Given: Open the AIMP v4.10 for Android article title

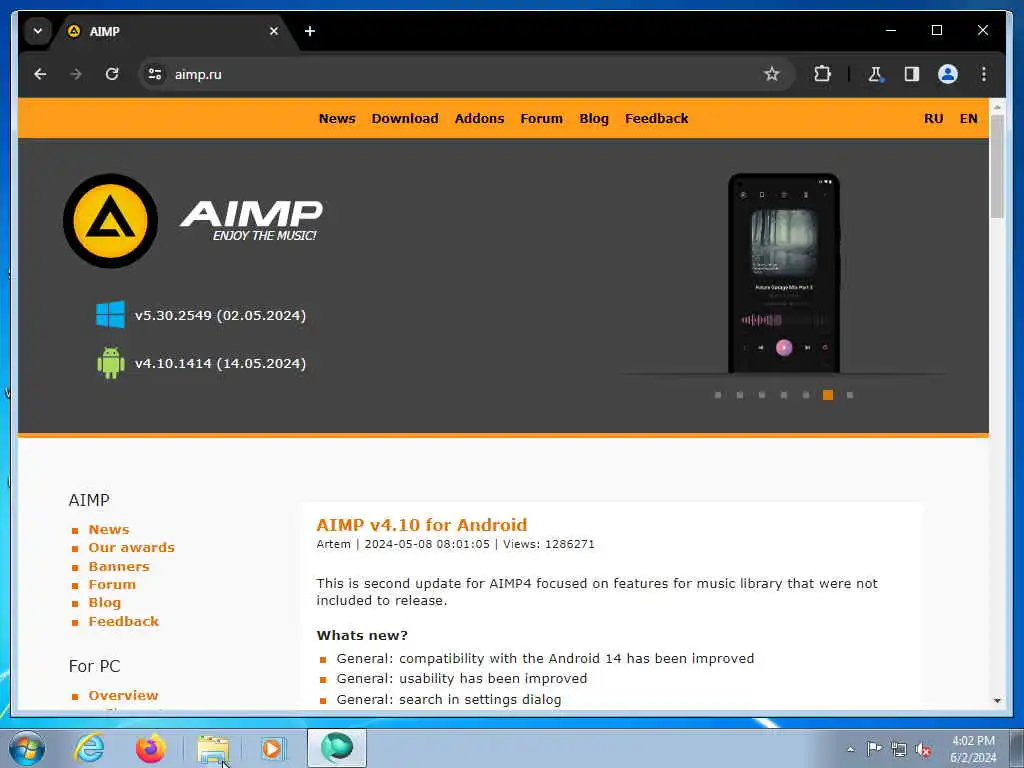Looking at the screenshot, I should tap(422, 525).
